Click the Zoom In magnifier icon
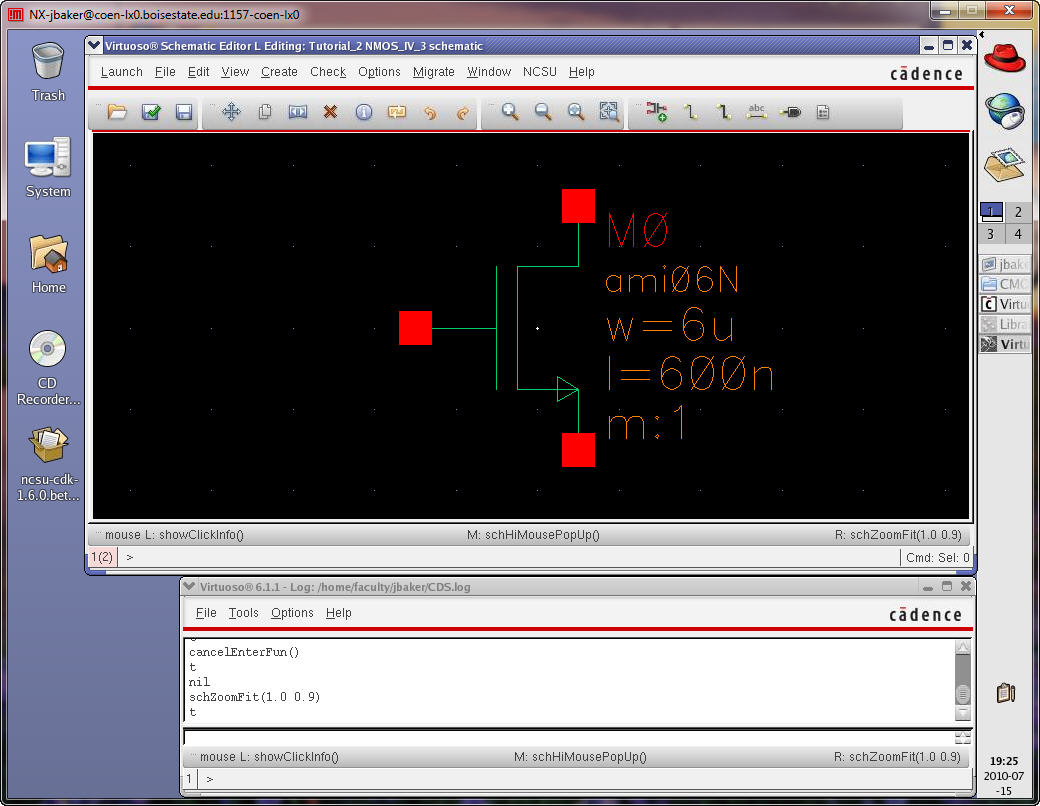This screenshot has height=806, width=1040. (510, 113)
